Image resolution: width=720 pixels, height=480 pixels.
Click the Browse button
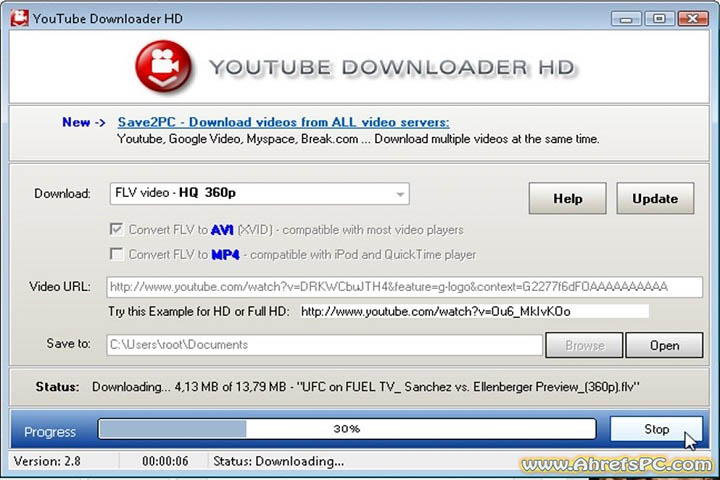(584, 345)
